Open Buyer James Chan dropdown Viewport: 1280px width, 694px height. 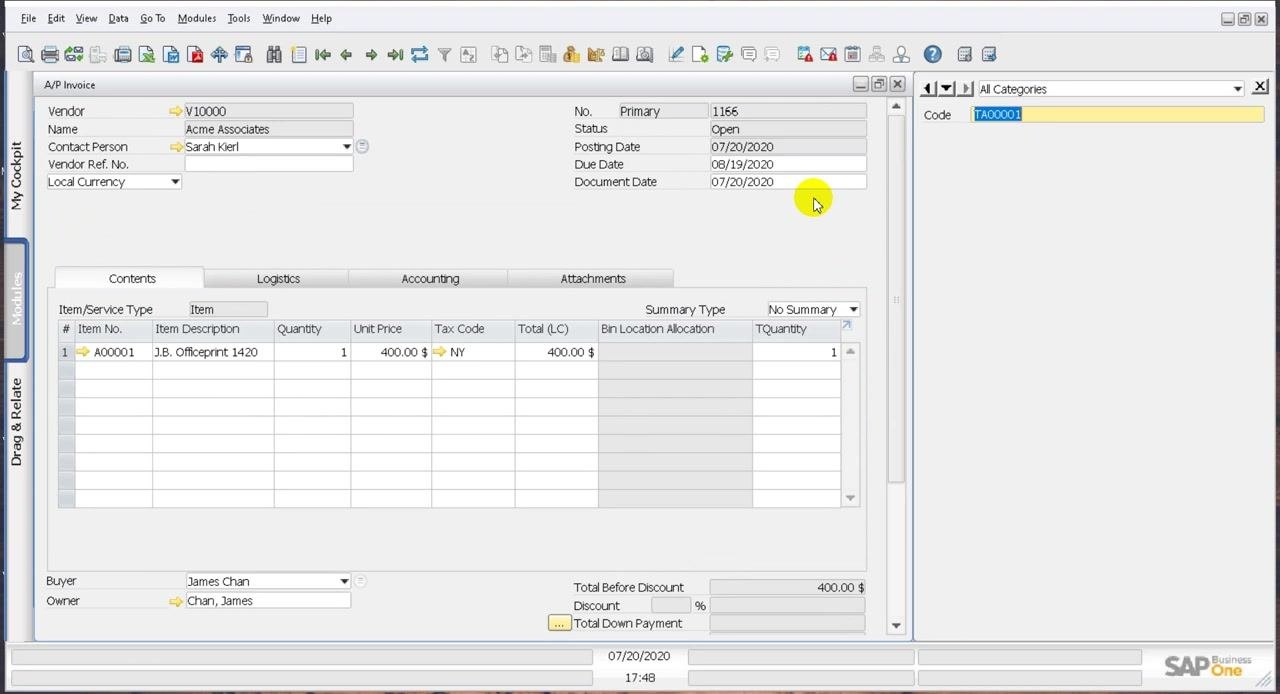click(x=344, y=581)
